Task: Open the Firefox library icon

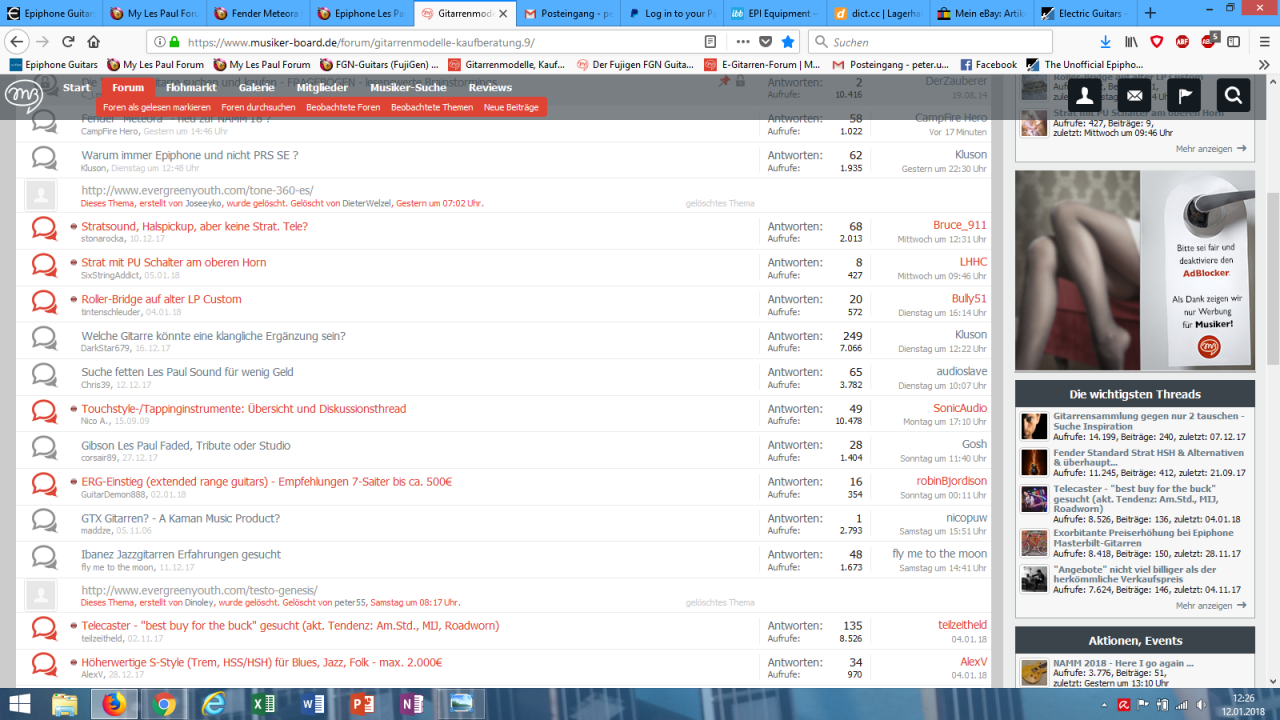Action: click(x=1131, y=42)
